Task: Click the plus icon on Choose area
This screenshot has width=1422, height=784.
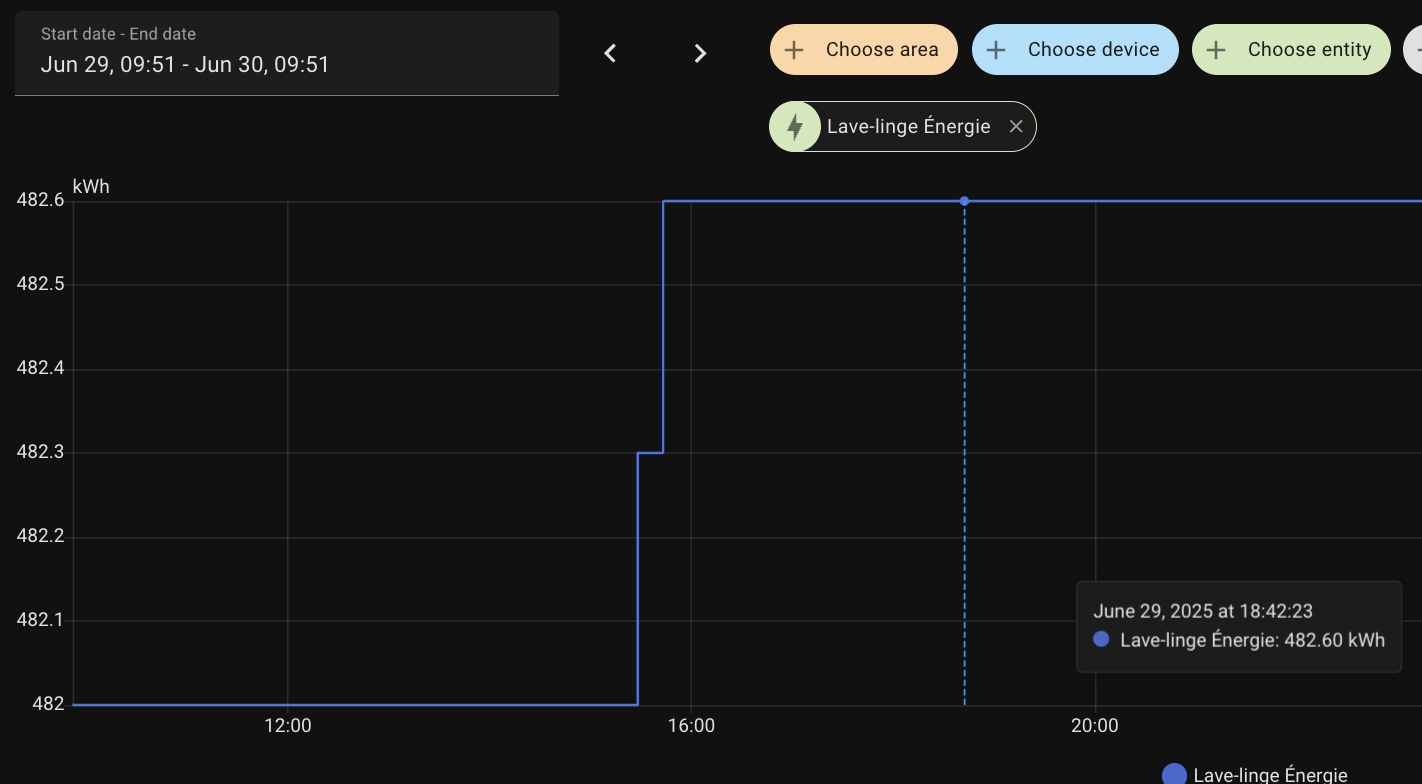Action: click(x=794, y=50)
